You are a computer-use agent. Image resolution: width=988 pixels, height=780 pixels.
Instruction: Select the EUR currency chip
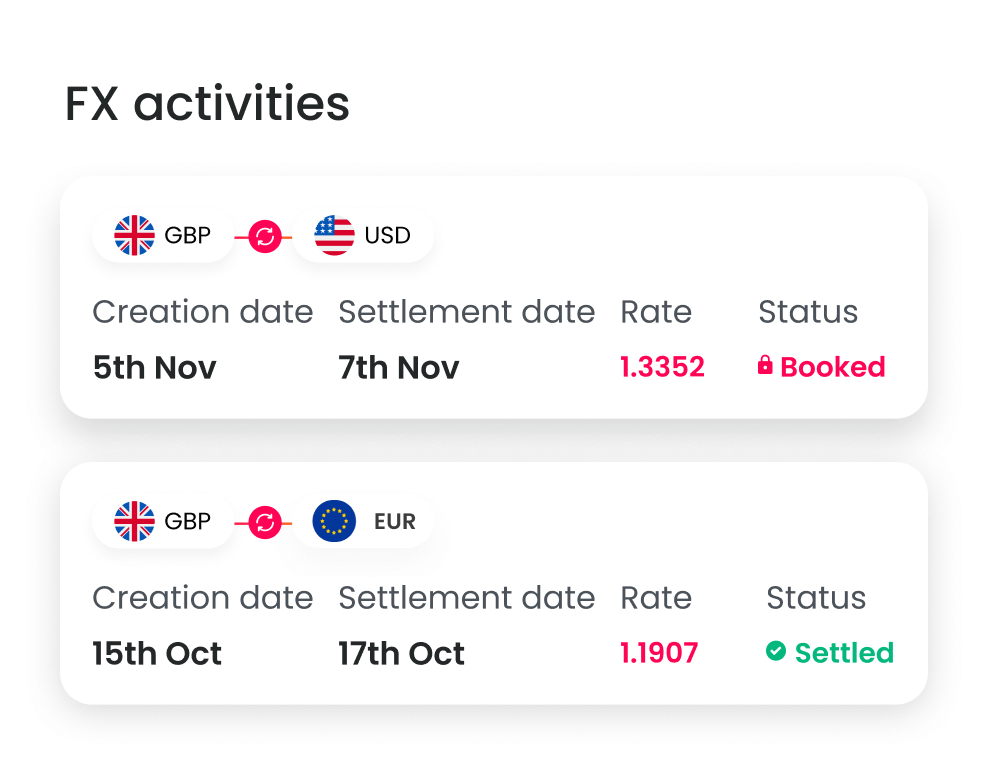click(x=364, y=522)
